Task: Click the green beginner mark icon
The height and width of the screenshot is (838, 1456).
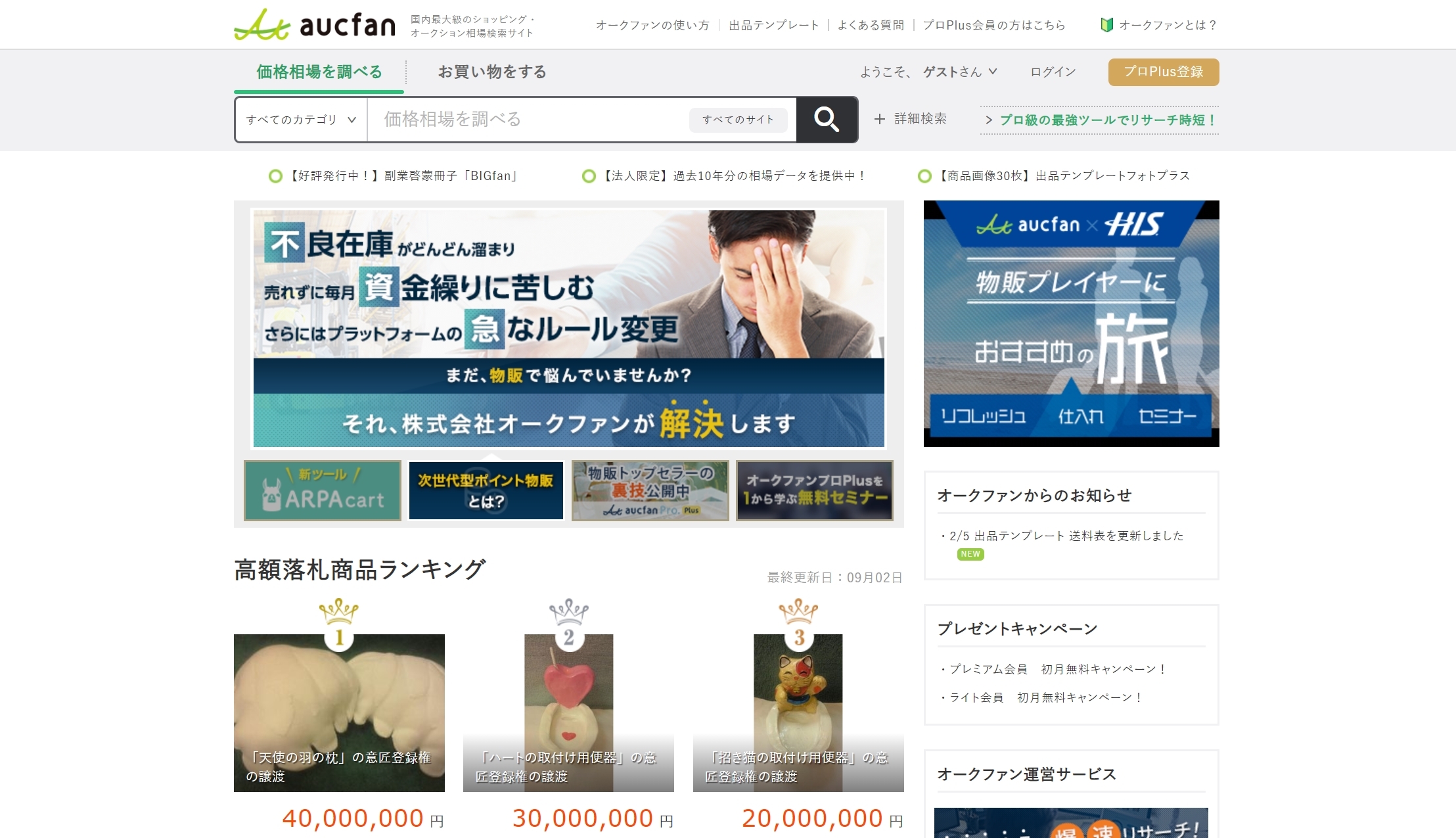Action: [x=1106, y=25]
